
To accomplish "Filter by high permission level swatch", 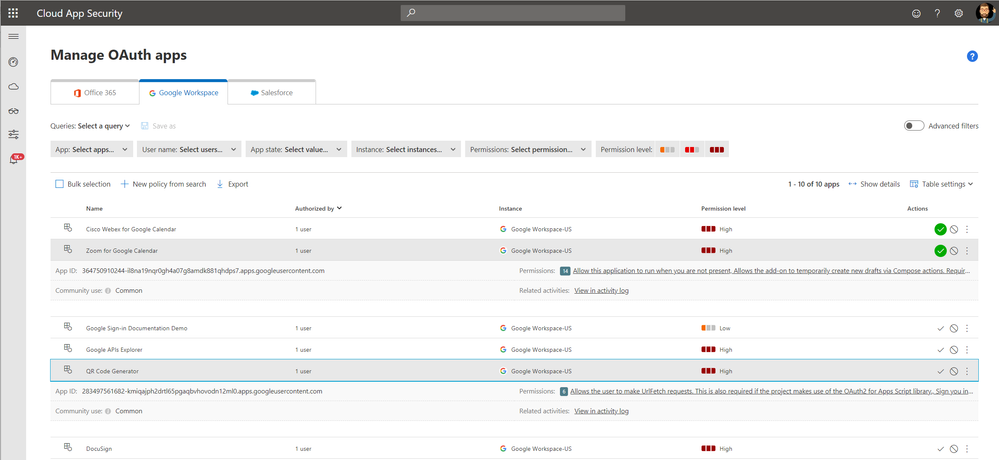I will (717, 150).
